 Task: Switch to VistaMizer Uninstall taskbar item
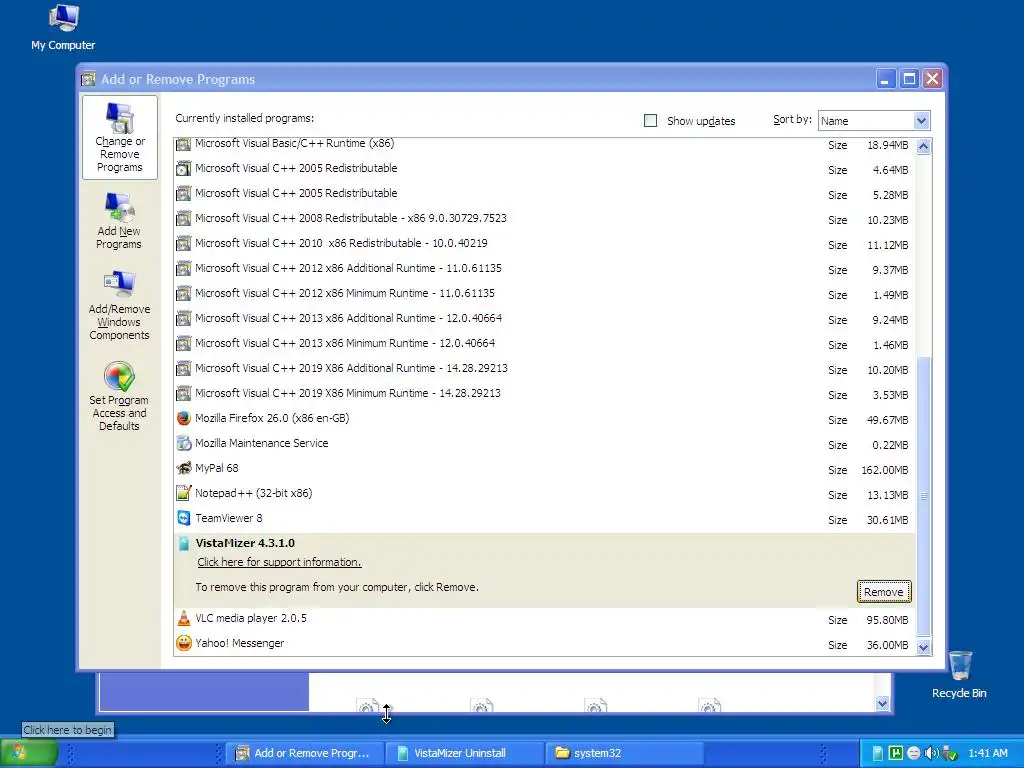[464, 753]
